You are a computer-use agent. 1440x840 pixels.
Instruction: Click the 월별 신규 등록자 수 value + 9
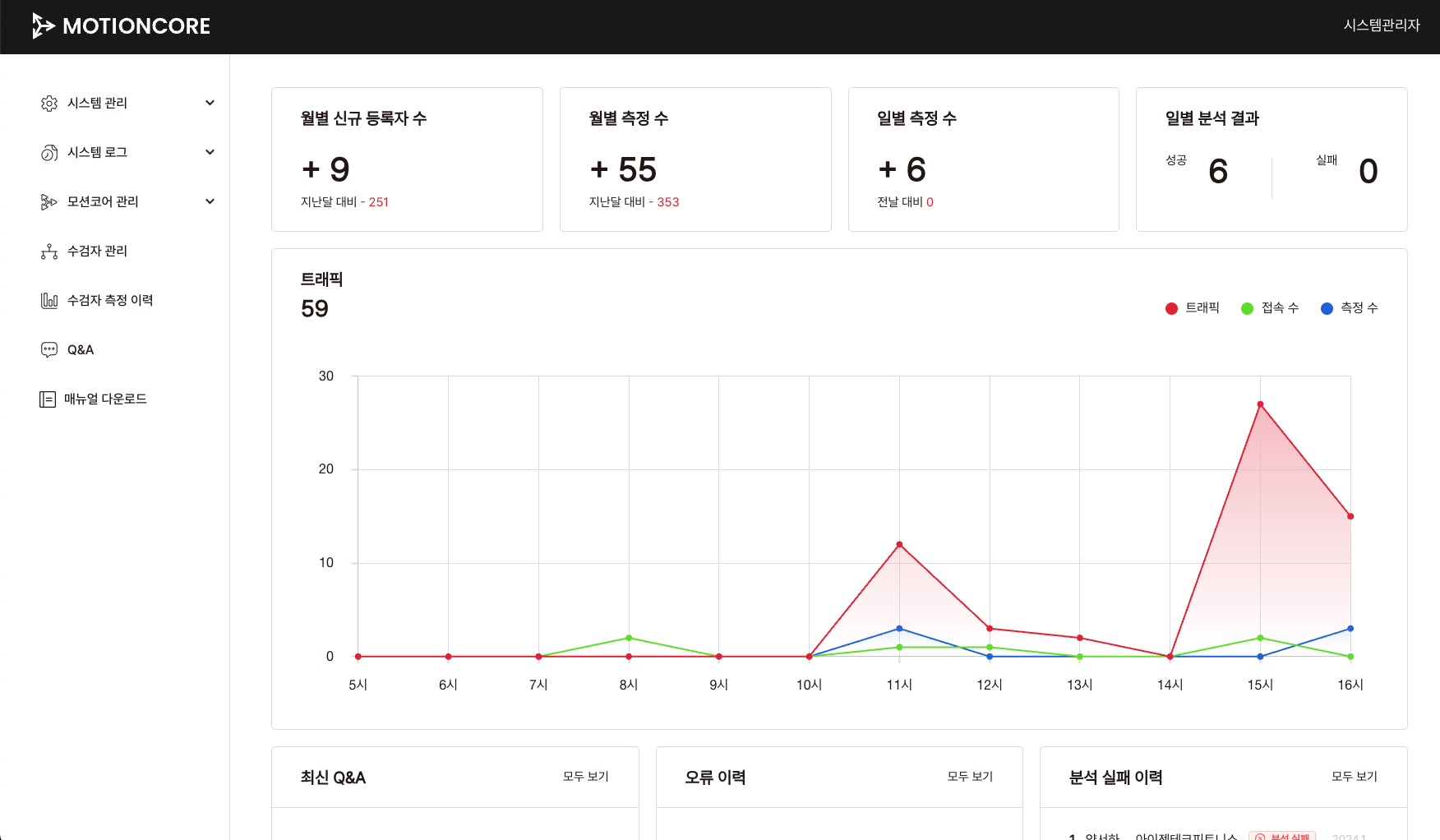pyautogui.click(x=325, y=169)
